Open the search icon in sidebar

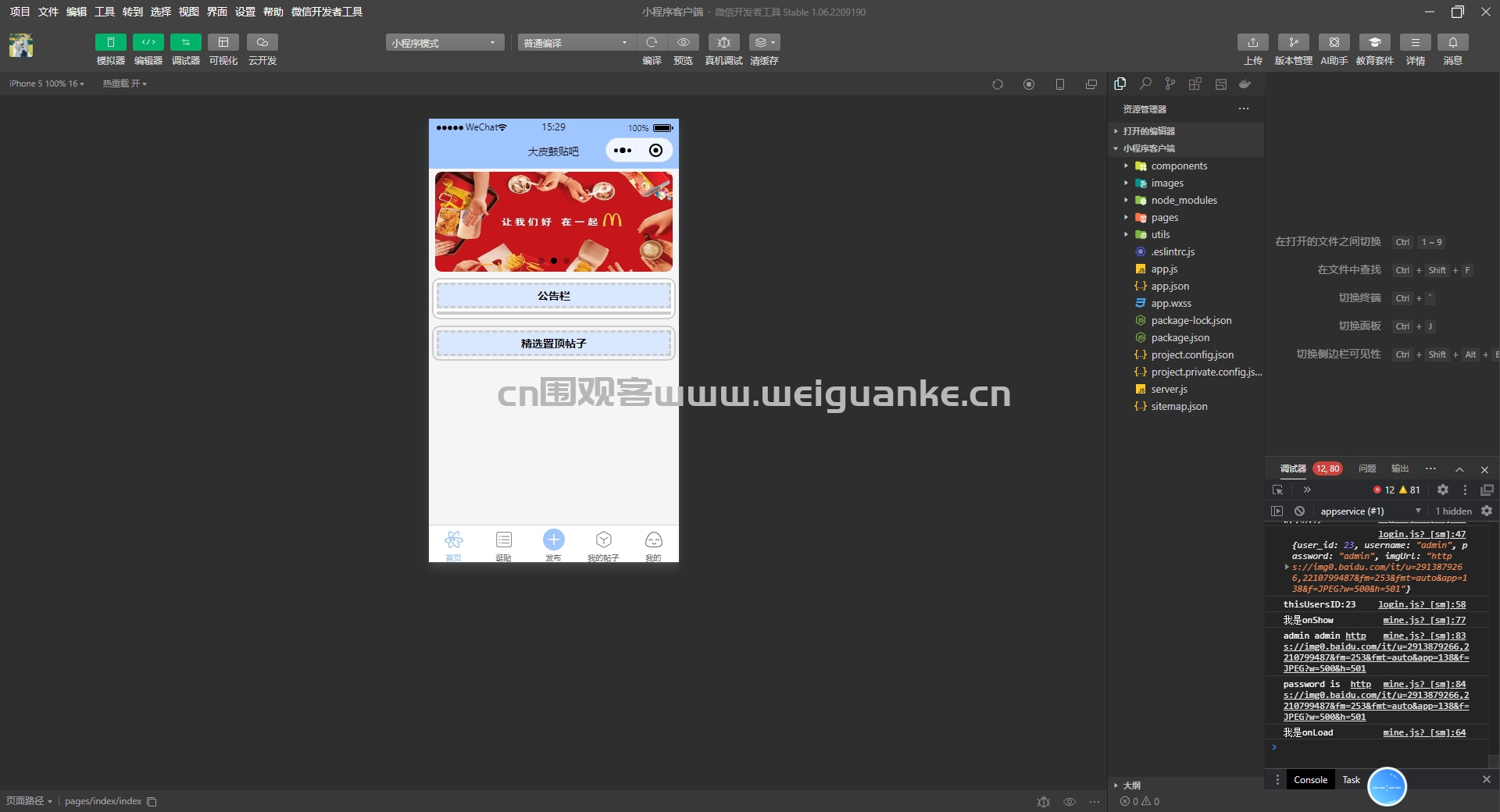(x=1145, y=84)
